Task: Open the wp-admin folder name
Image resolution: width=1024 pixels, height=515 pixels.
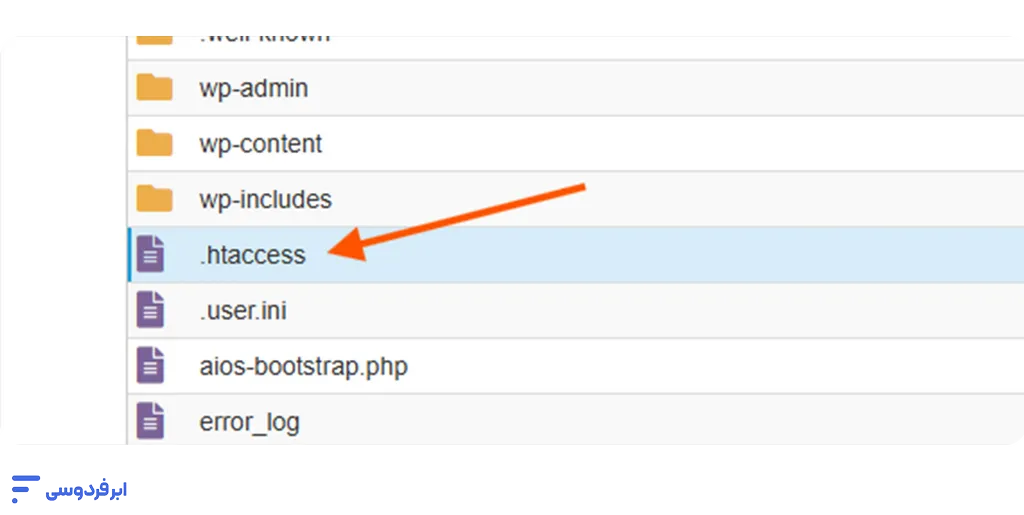Action: 253,88
